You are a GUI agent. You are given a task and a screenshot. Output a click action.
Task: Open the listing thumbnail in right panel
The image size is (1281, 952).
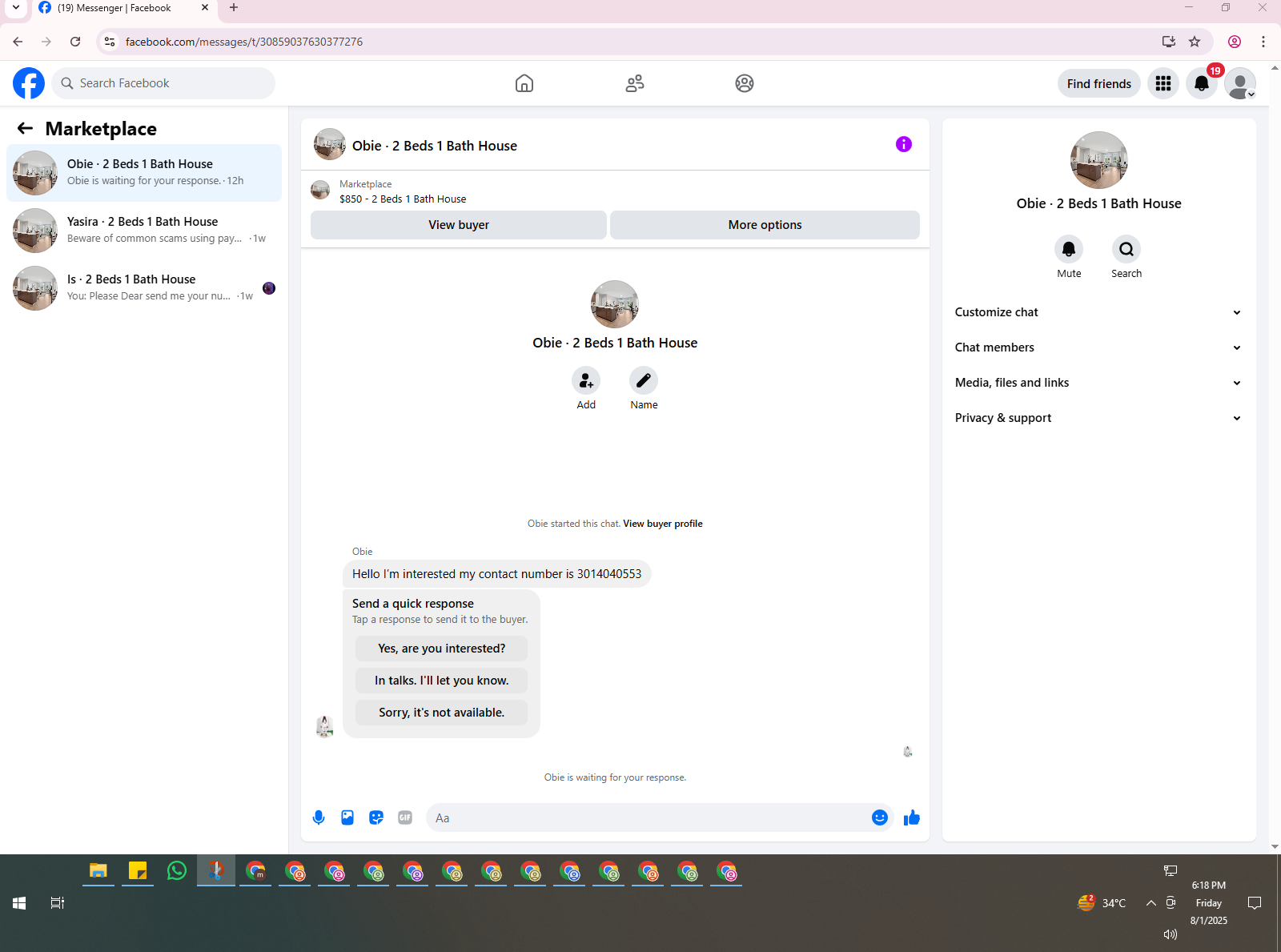tap(1099, 160)
